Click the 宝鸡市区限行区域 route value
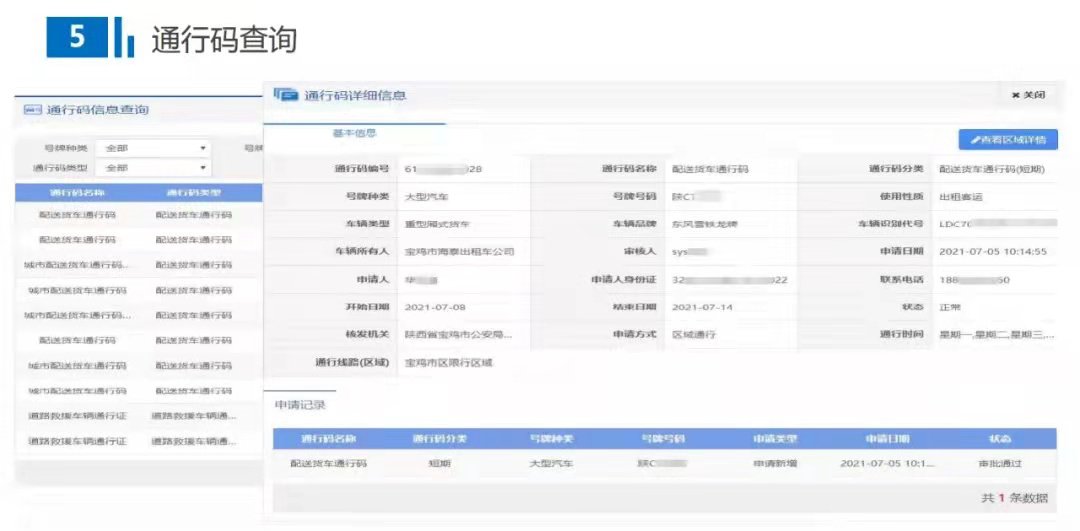 click(x=448, y=362)
